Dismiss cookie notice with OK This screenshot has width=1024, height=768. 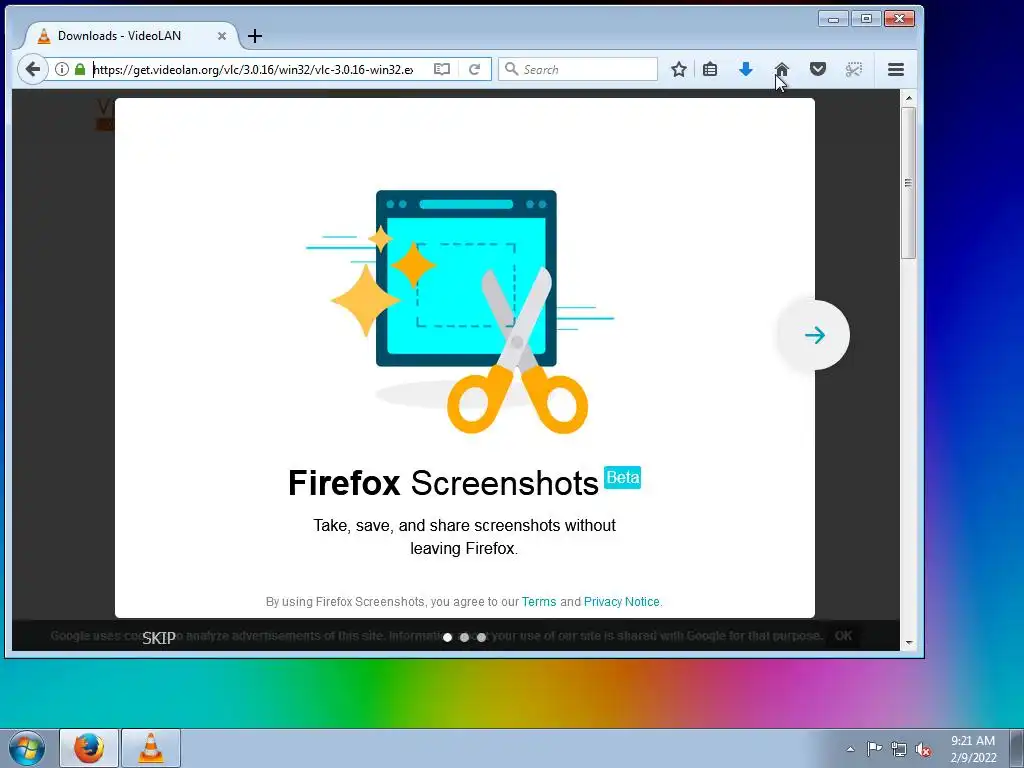coord(843,635)
